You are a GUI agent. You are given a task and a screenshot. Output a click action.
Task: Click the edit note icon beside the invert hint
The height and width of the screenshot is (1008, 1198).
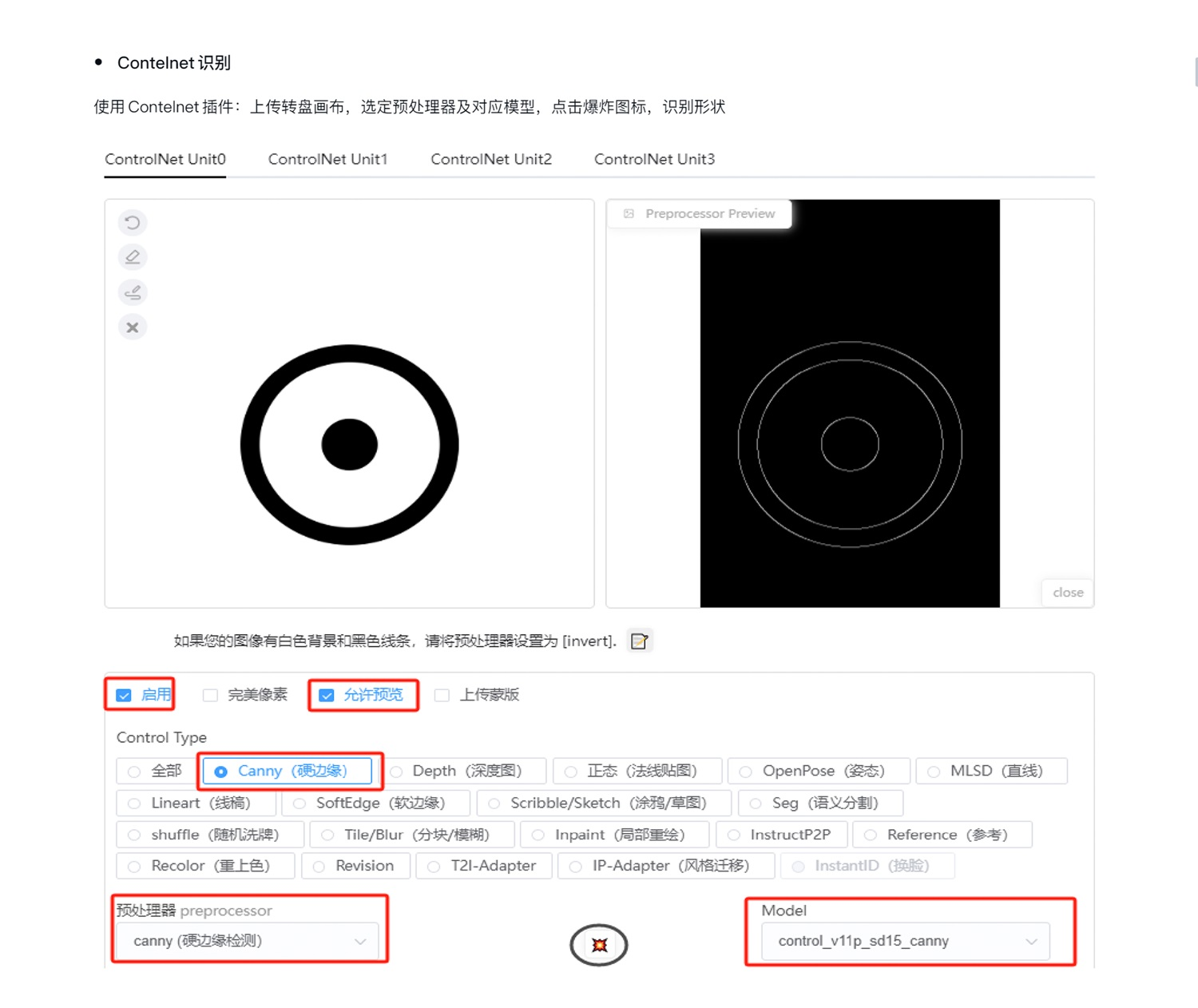[639, 641]
